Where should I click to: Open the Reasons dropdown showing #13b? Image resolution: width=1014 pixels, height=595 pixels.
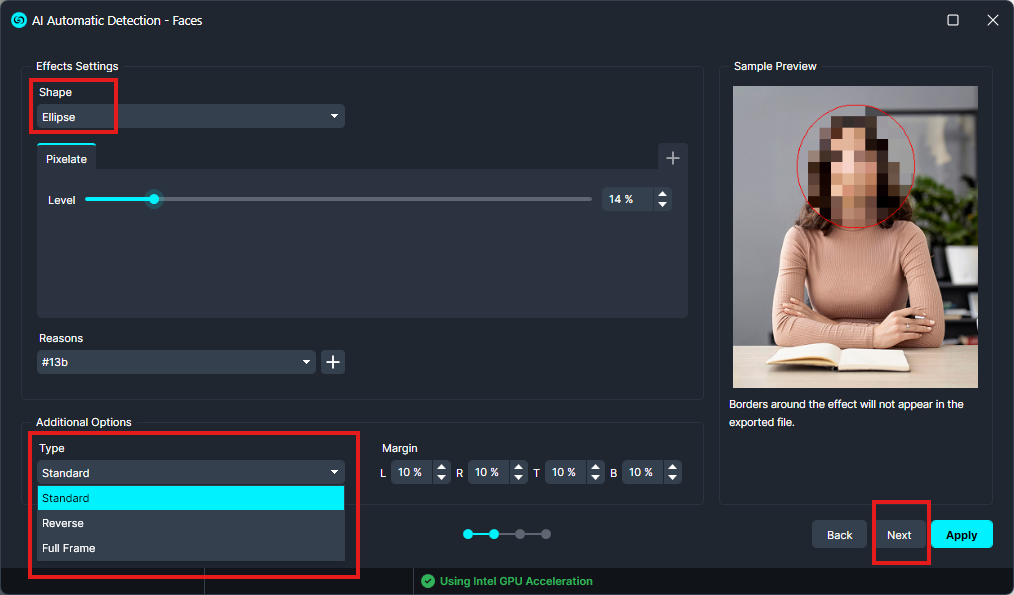(x=176, y=362)
